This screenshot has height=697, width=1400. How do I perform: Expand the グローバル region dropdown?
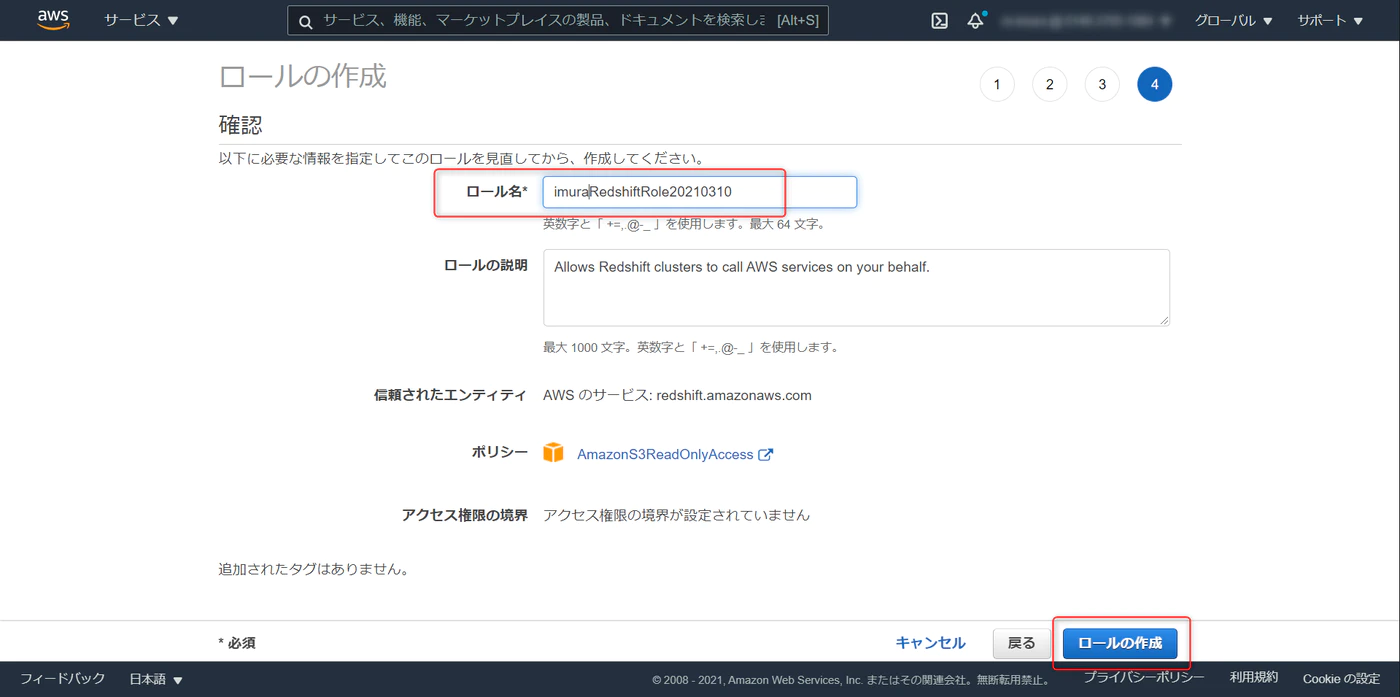click(1233, 20)
